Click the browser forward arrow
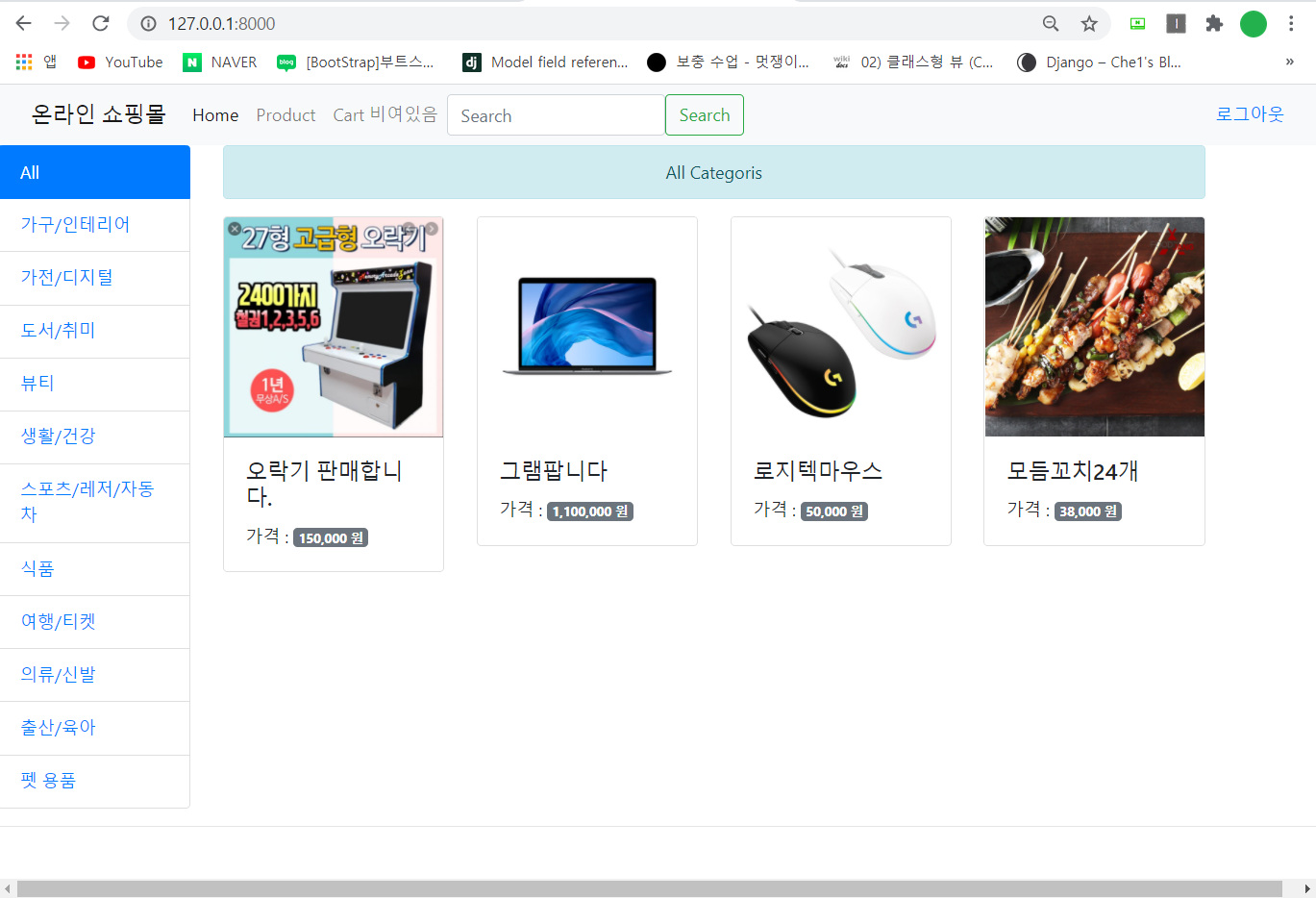 [x=62, y=23]
